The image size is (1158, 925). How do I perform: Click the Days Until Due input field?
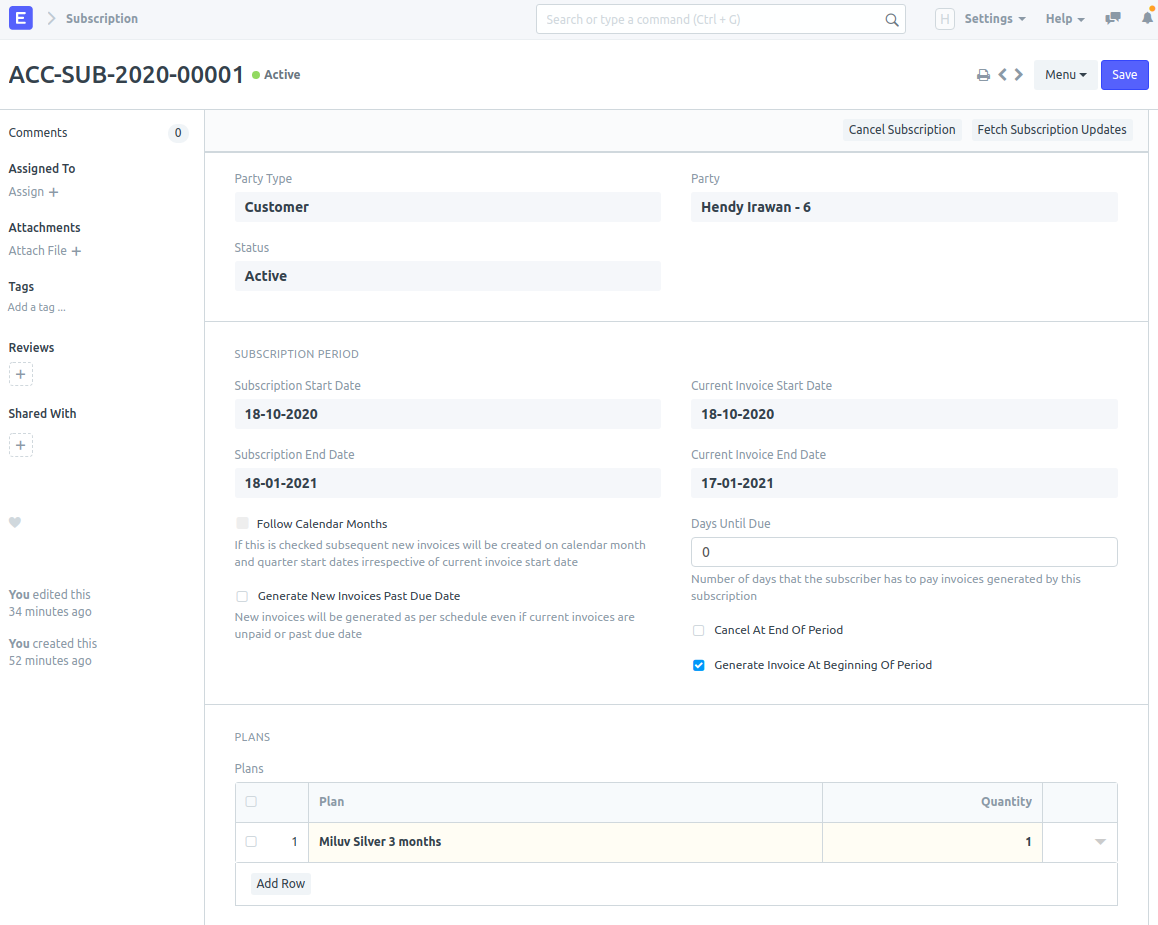pyautogui.click(x=904, y=552)
